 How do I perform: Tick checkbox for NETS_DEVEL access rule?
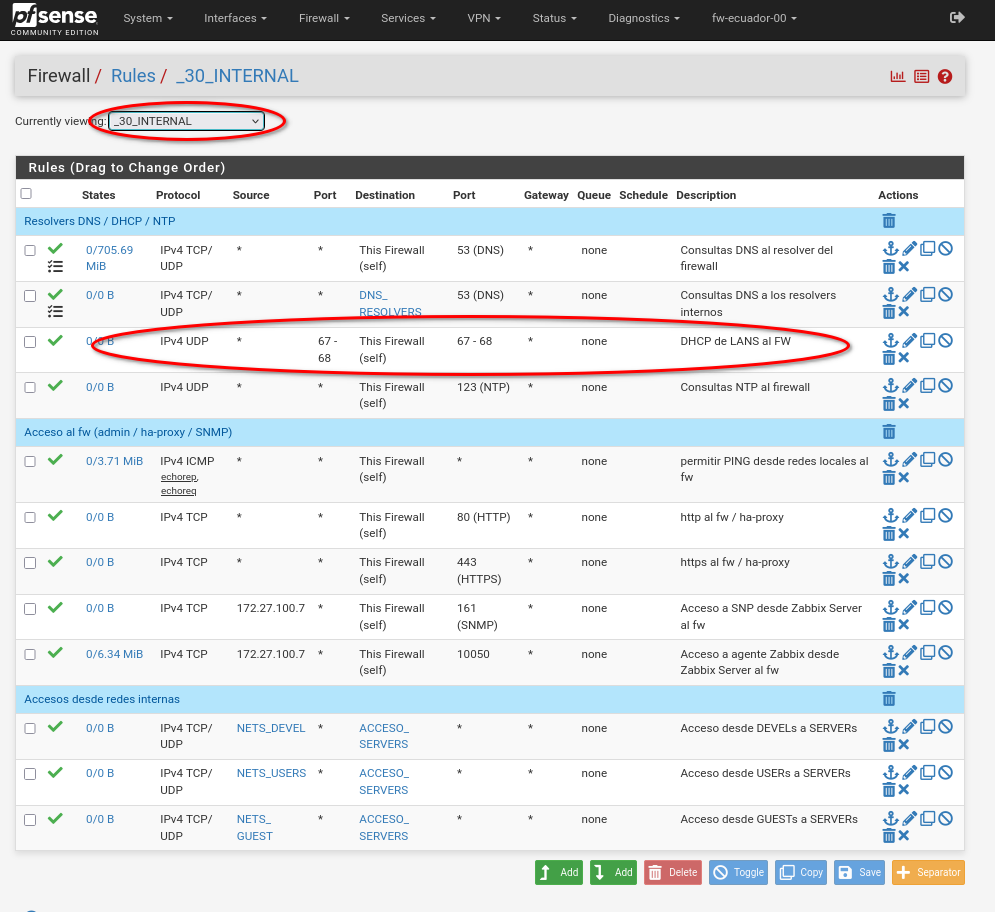pos(30,729)
